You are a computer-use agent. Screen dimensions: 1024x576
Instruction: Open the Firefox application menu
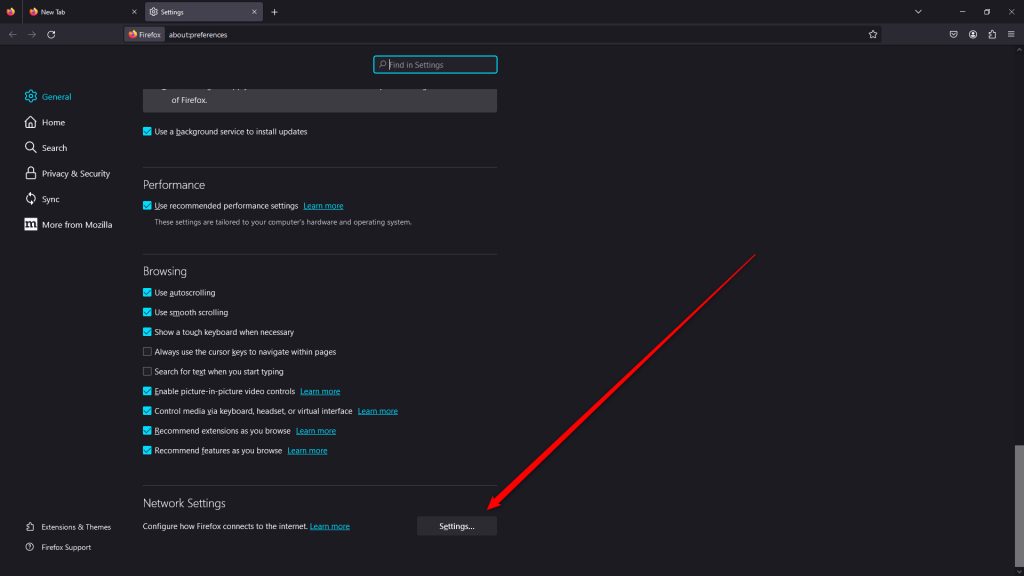click(1012, 33)
